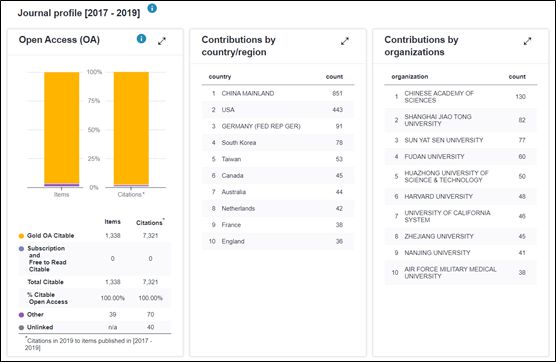Click the Journal profile [2017 - 2019] heading
Viewport: 556px width, 362px height.
(79, 13)
